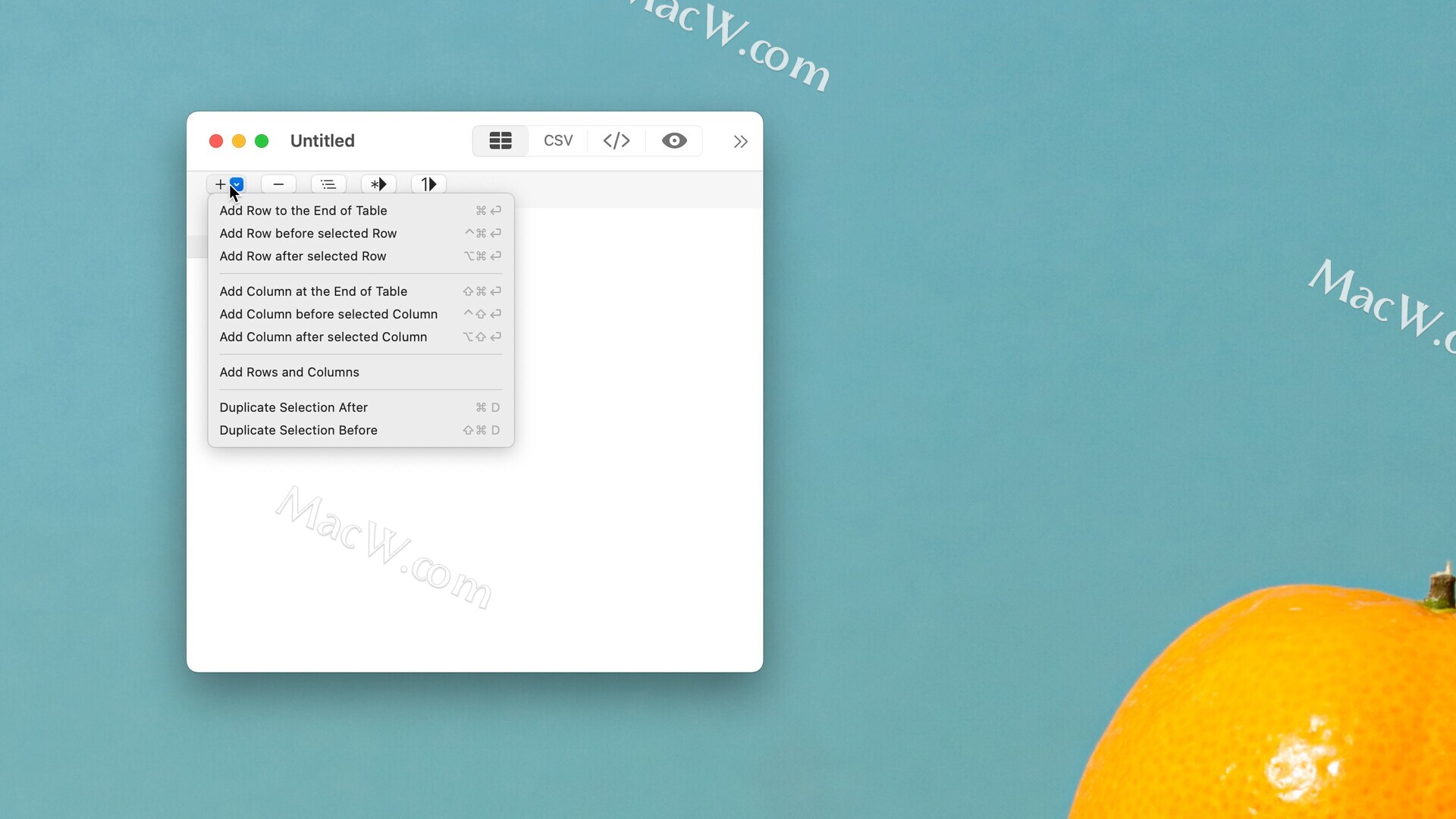
Task: Switch to CSV view
Action: click(x=558, y=141)
